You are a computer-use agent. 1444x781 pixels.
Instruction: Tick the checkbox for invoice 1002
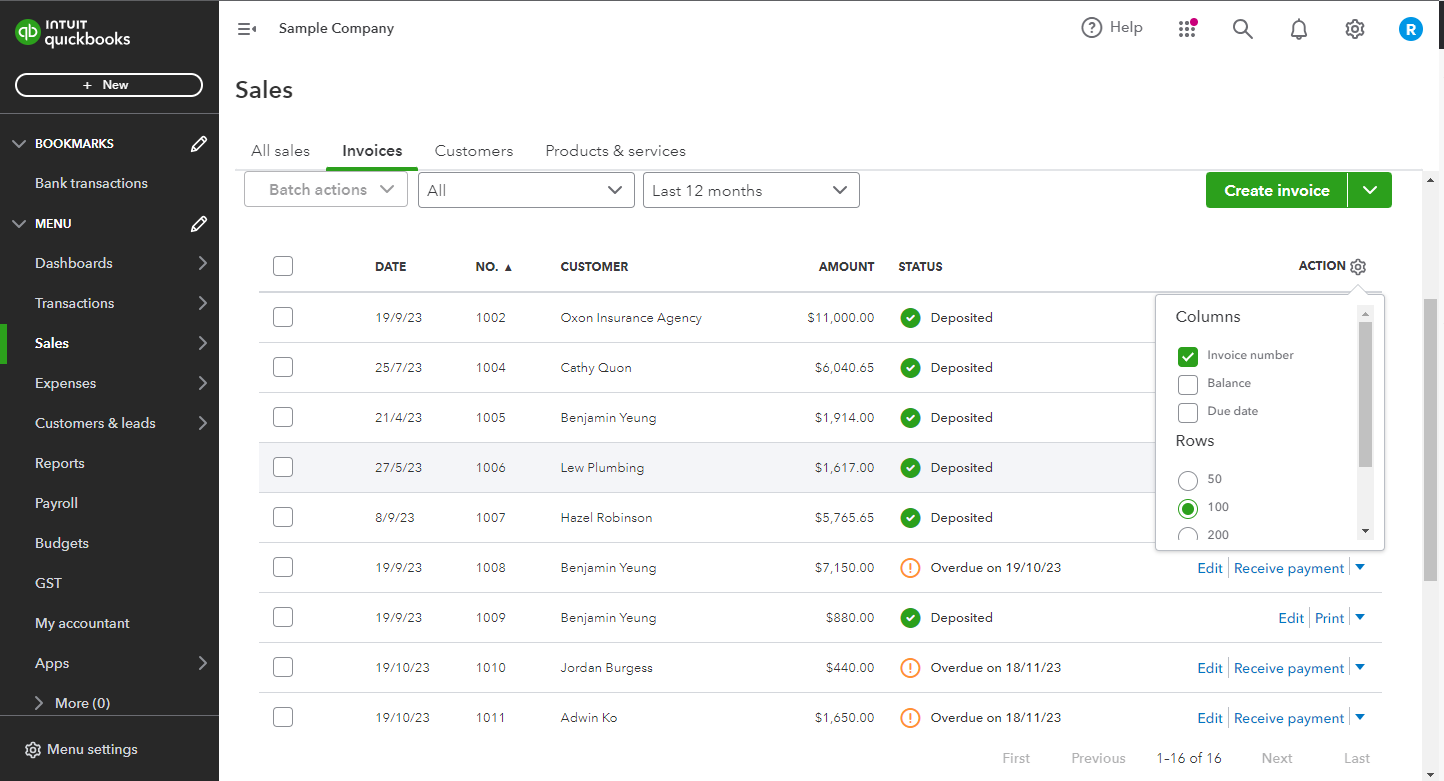[283, 317]
